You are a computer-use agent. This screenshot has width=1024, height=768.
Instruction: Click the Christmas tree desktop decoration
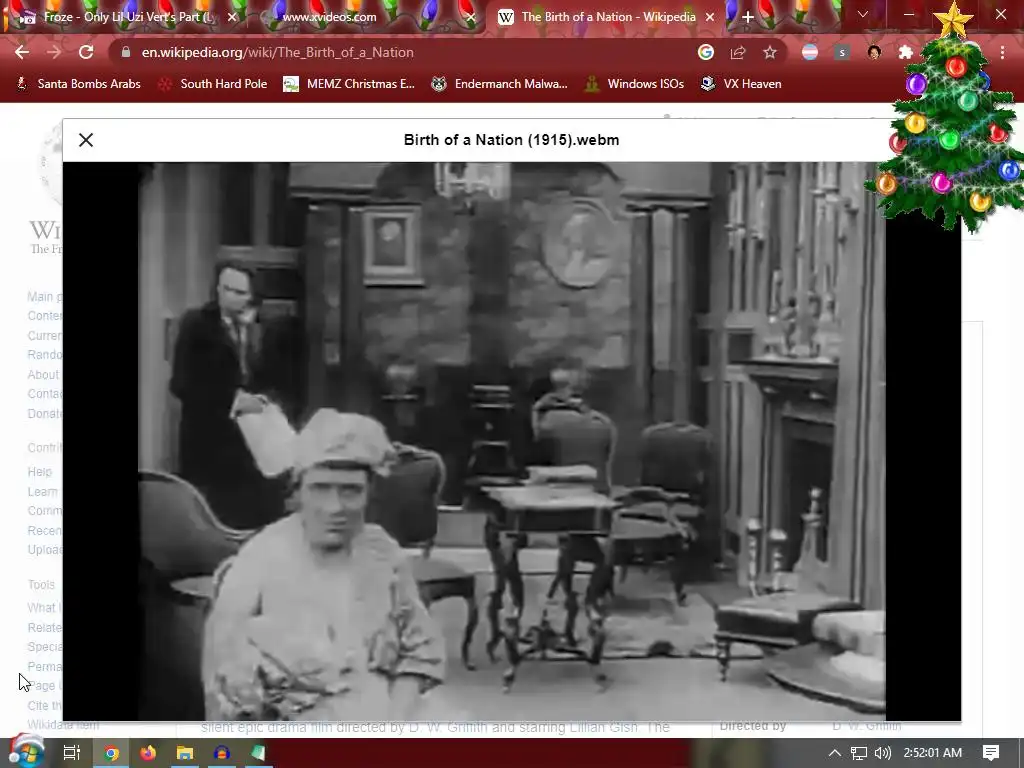(948, 124)
